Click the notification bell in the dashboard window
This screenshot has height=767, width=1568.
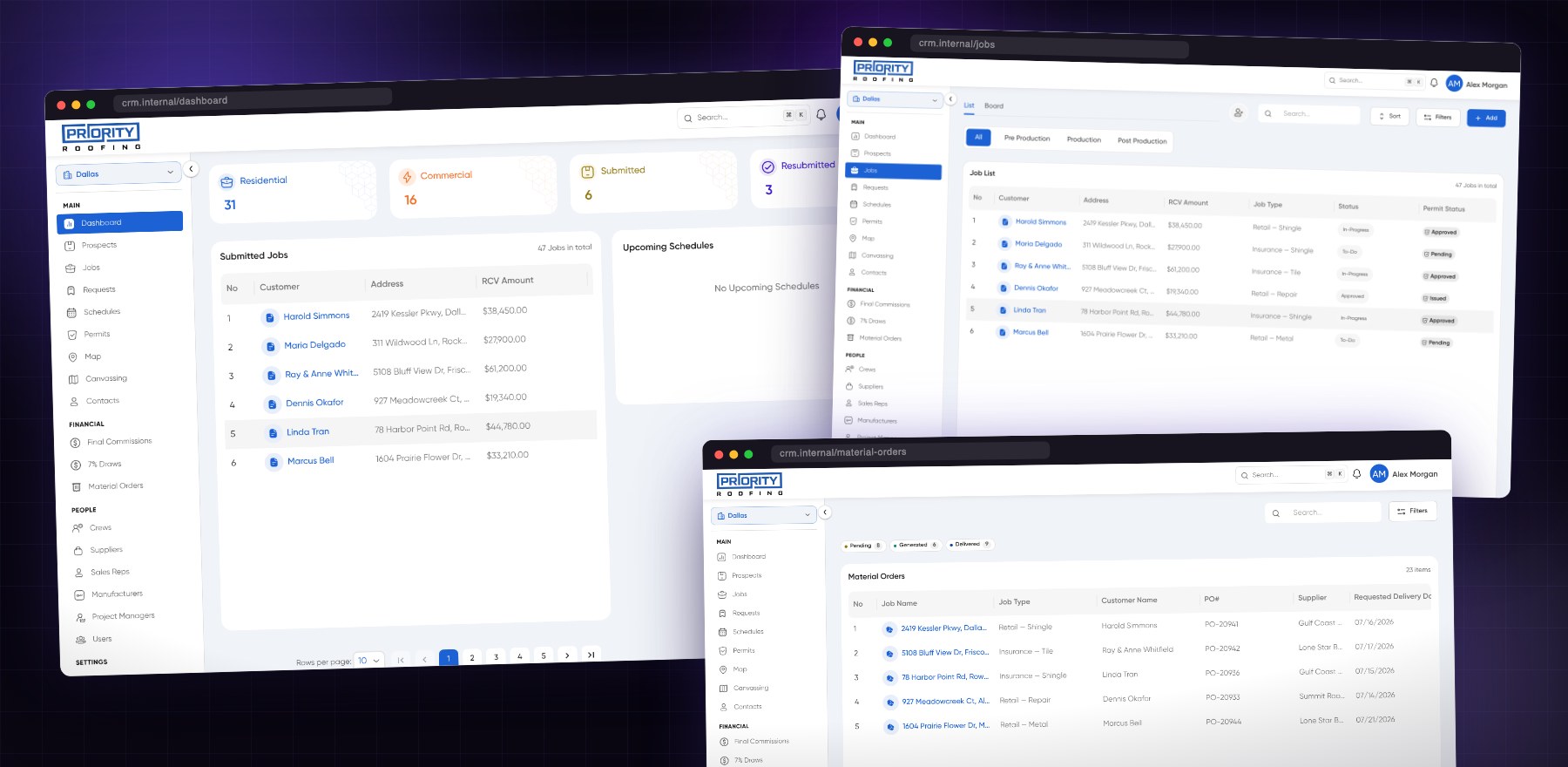pyautogui.click(x=821, y=114)
